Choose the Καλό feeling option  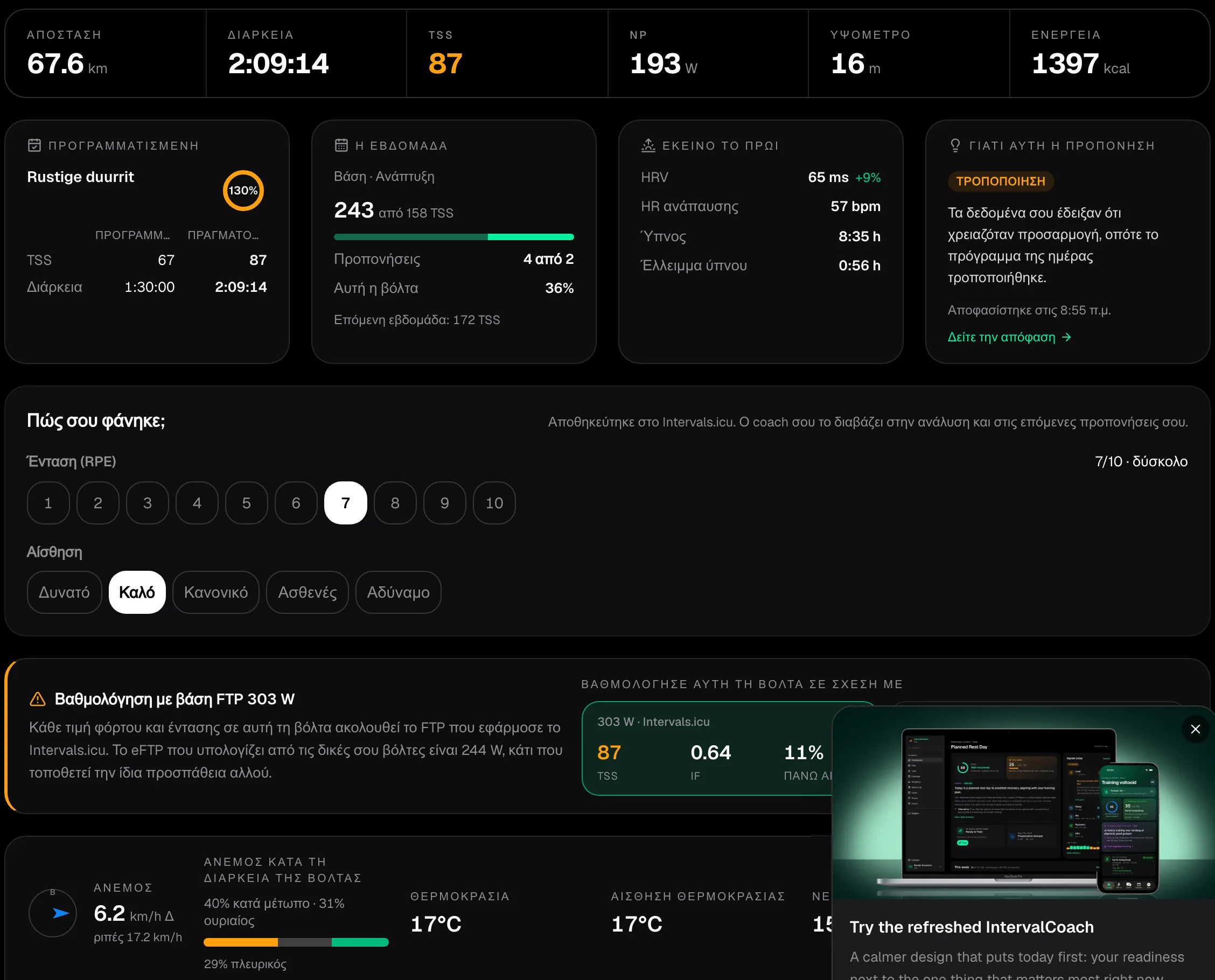tap(137, 592)
